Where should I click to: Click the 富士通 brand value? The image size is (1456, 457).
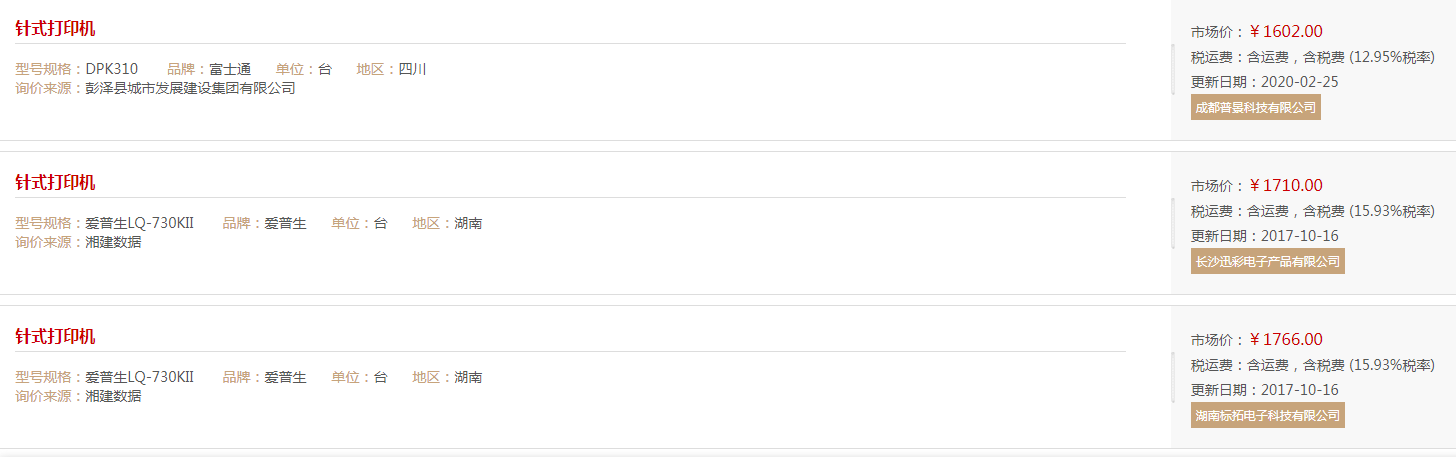point(230,69)
